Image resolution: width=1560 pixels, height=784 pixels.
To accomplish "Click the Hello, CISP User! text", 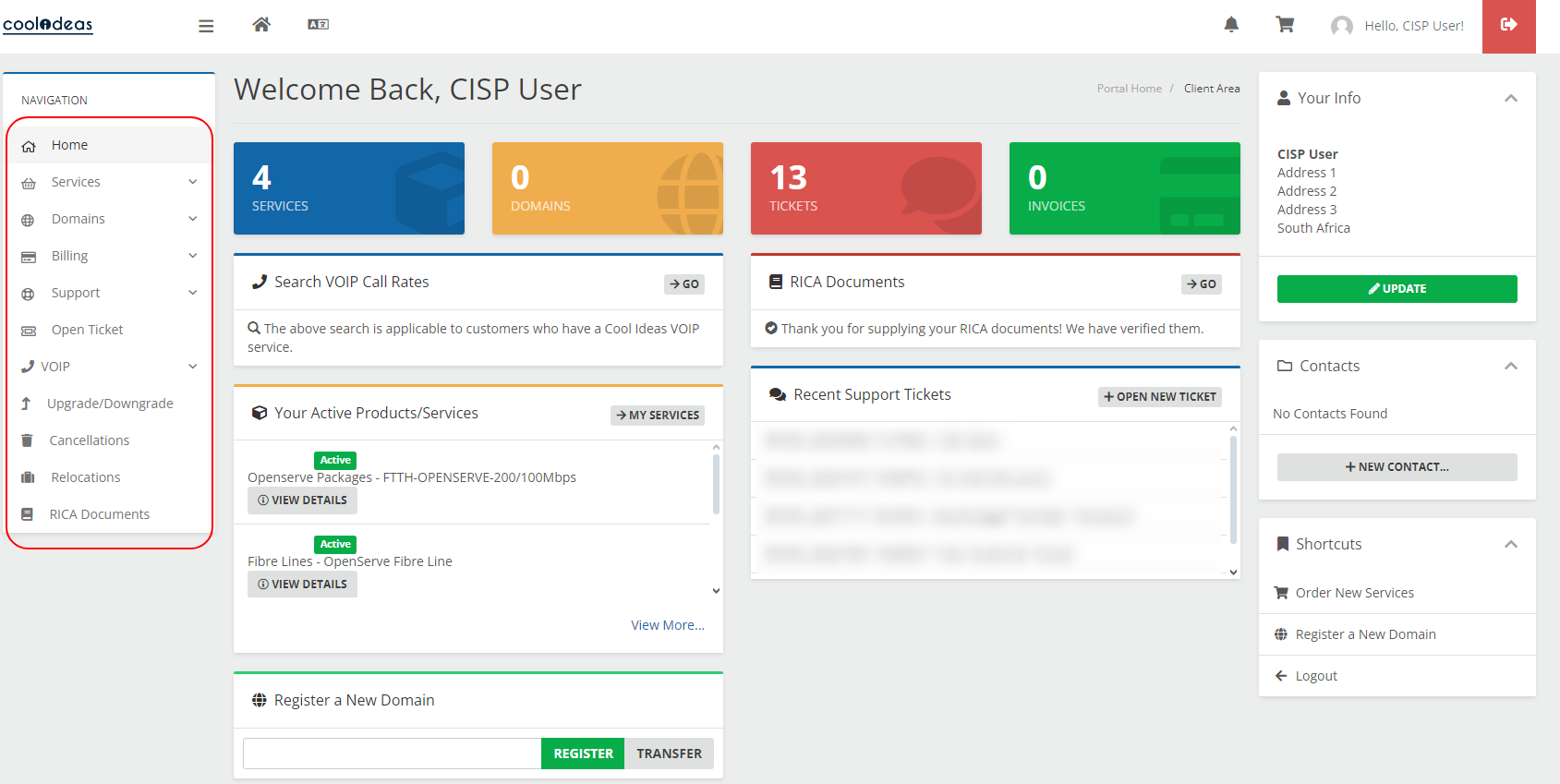I will [1414, 26].
